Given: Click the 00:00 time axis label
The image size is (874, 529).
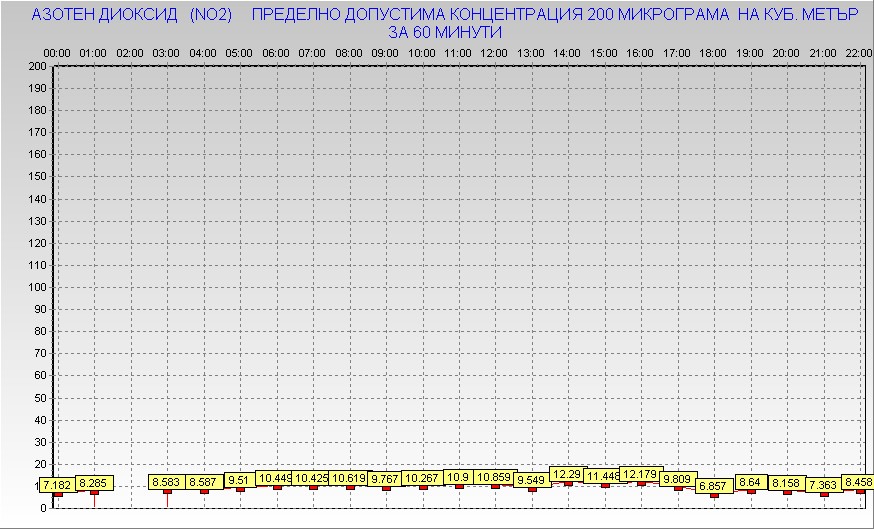Looking at the screenshot, I should coord(57,52).
